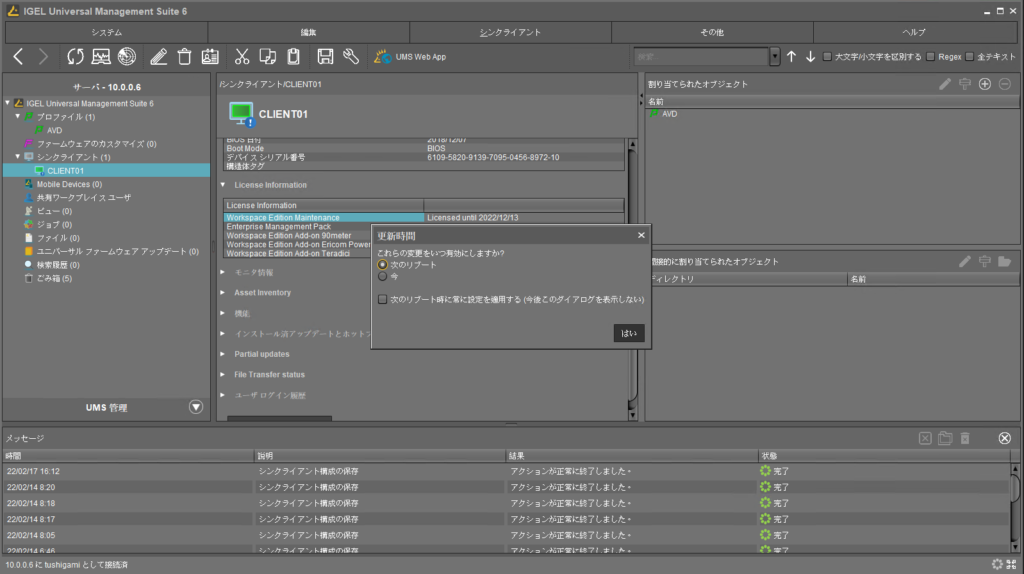The image size is (1024, 574).
Task: Open the システム menu
Action: tap(106, 32)
